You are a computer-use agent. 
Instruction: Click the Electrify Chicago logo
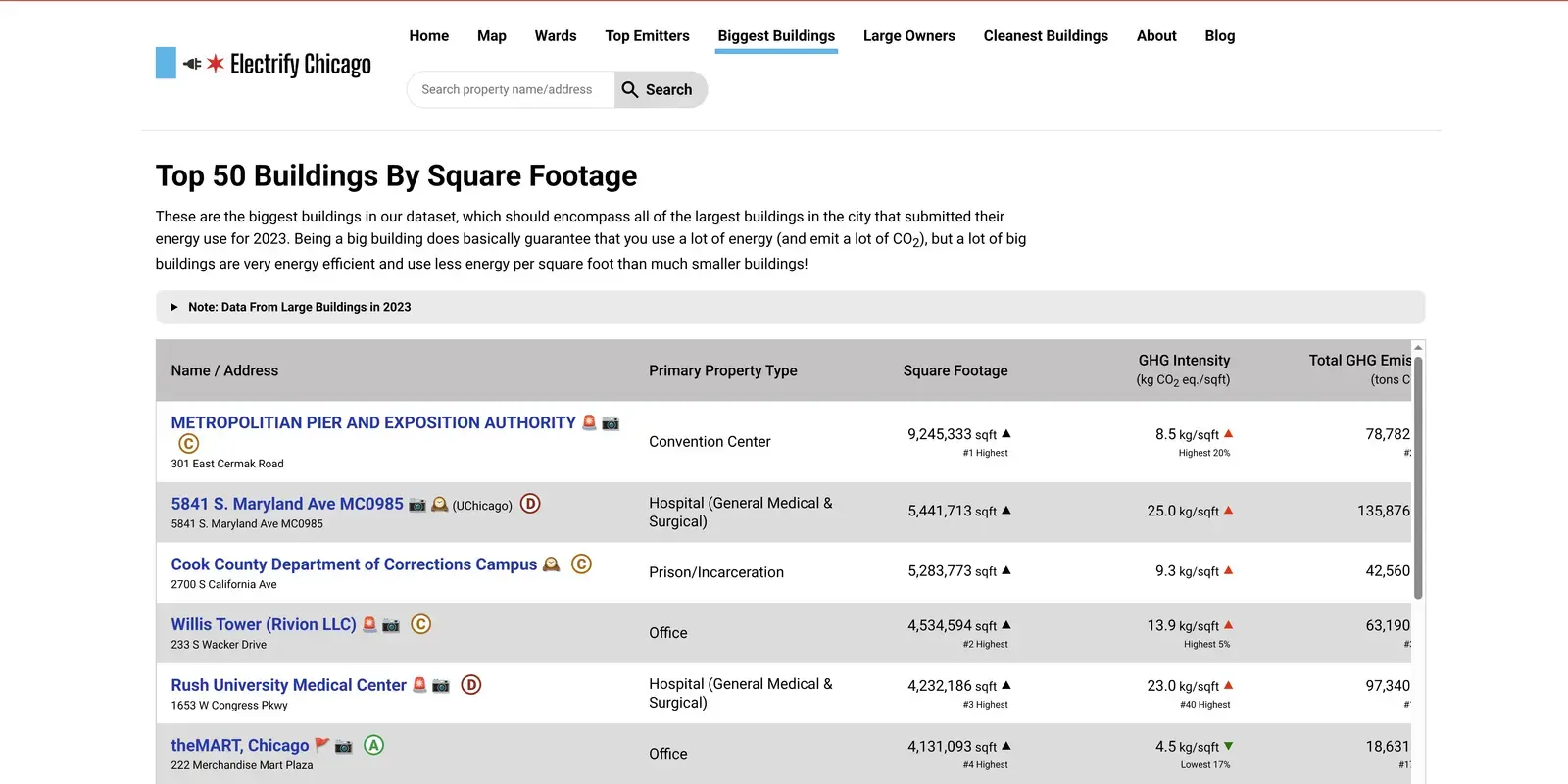[264, 64]
